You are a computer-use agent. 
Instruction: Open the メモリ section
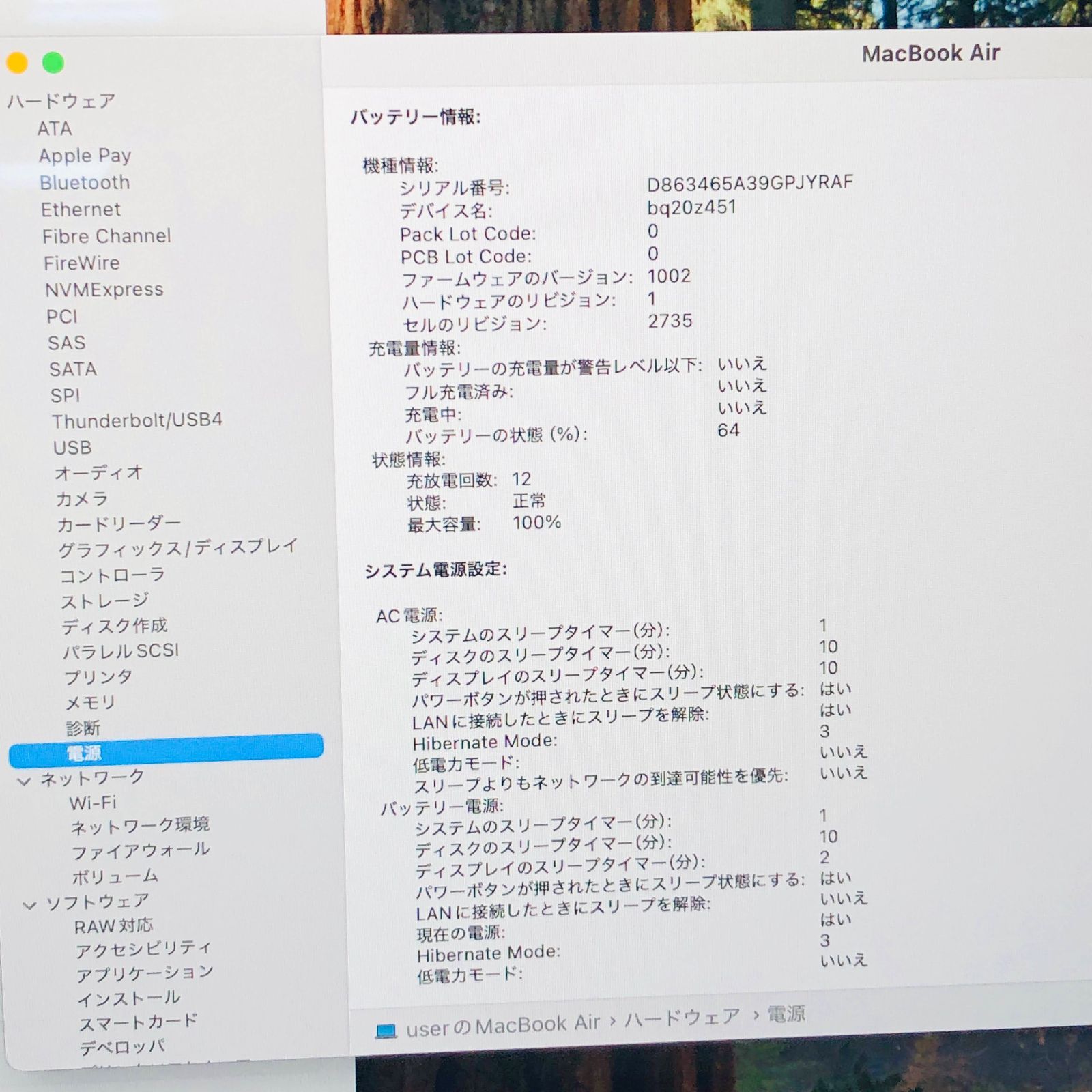pyautogui.click(x=90, y=702)
